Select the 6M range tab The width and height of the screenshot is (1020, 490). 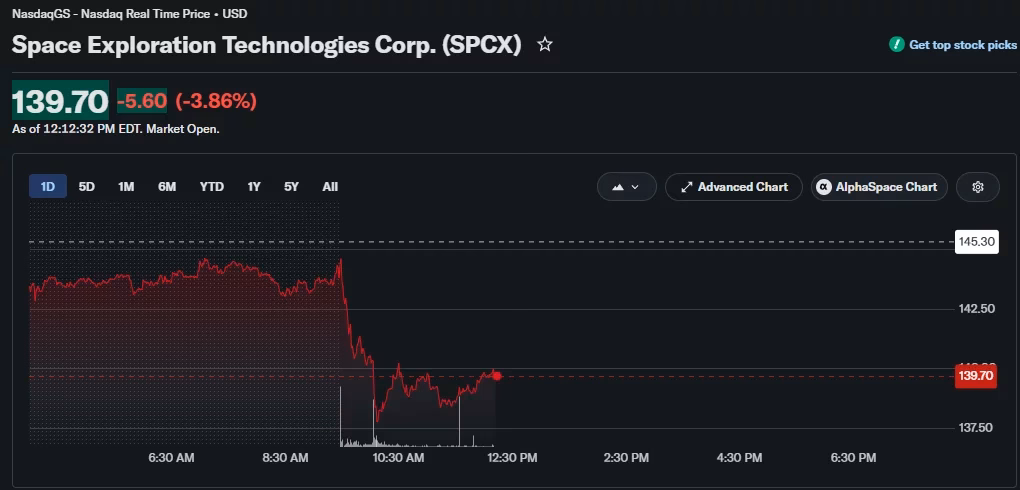pos(167,187)
